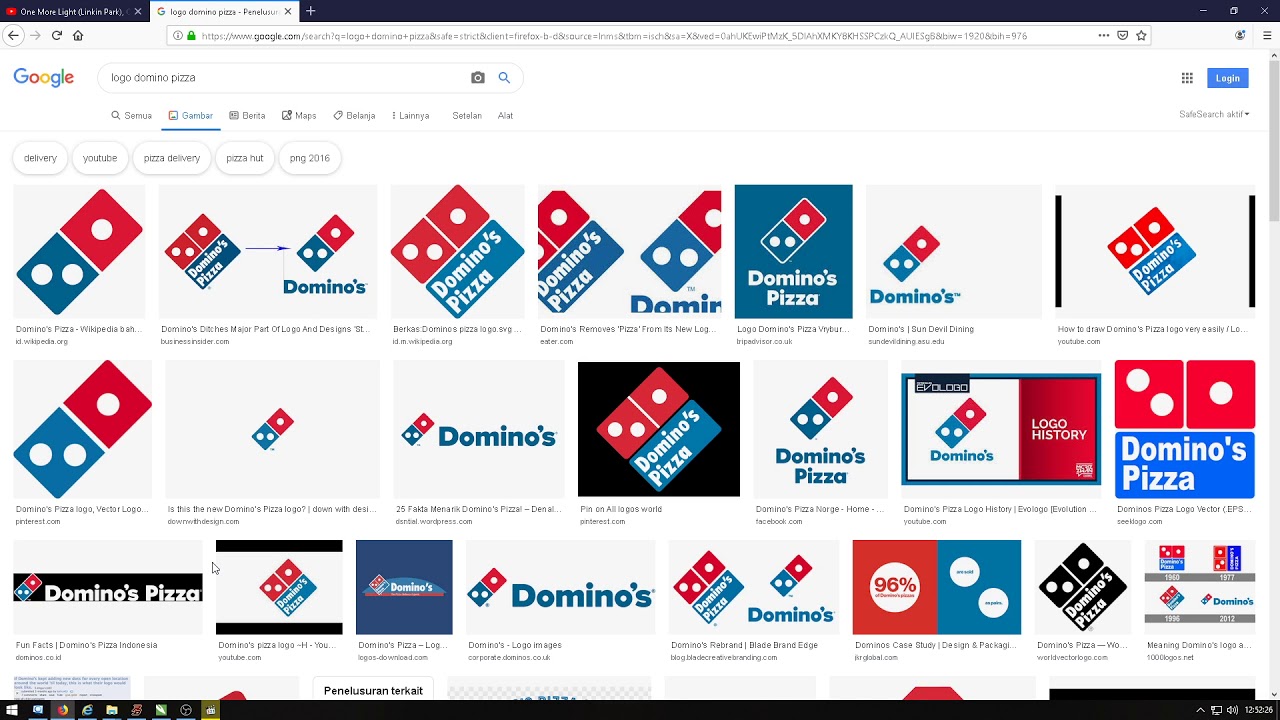Show hidden system tray icons

(x=1200, y=710)
